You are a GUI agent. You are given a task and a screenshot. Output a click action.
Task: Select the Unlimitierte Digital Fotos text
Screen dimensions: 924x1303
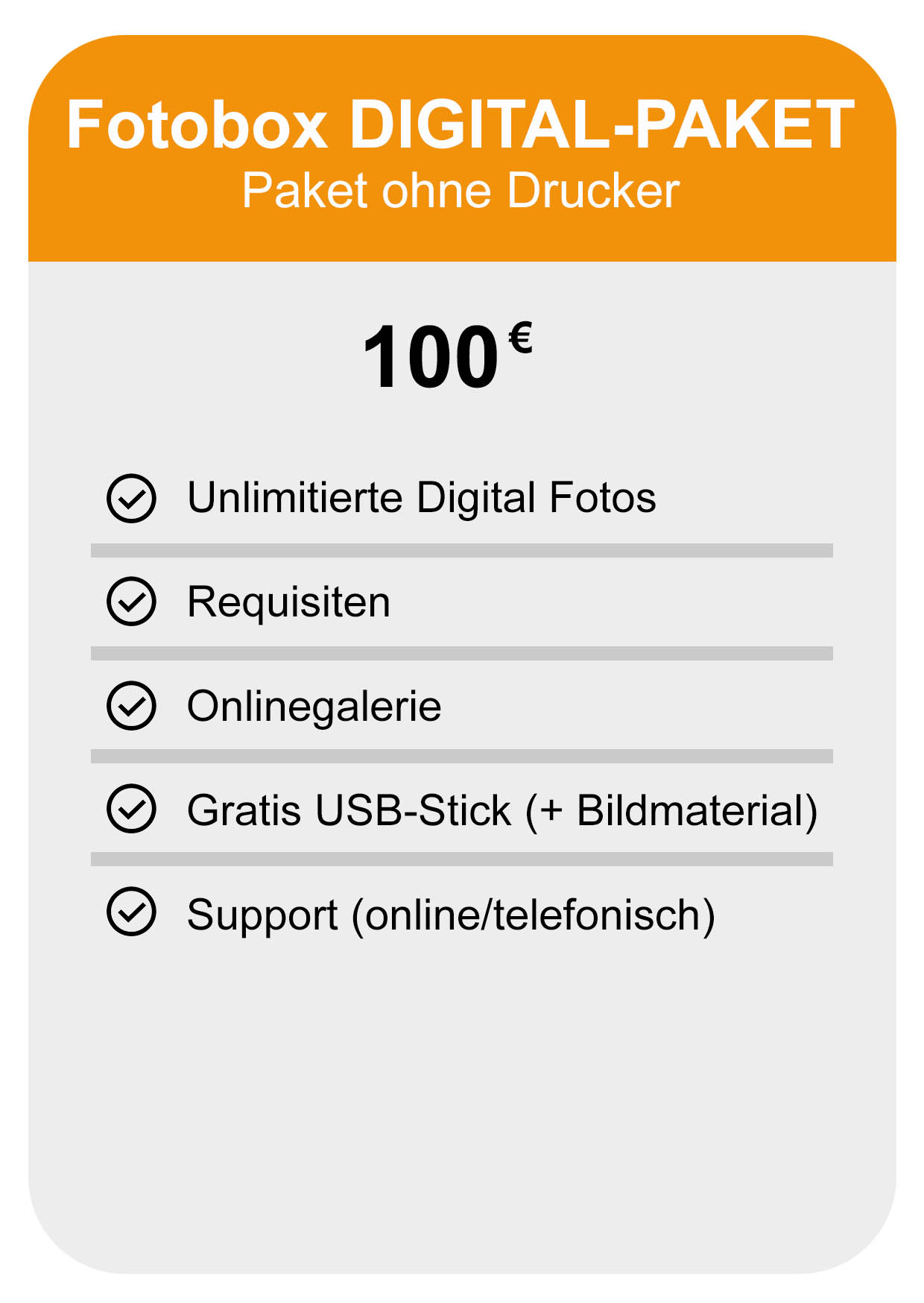click(422, 498)
